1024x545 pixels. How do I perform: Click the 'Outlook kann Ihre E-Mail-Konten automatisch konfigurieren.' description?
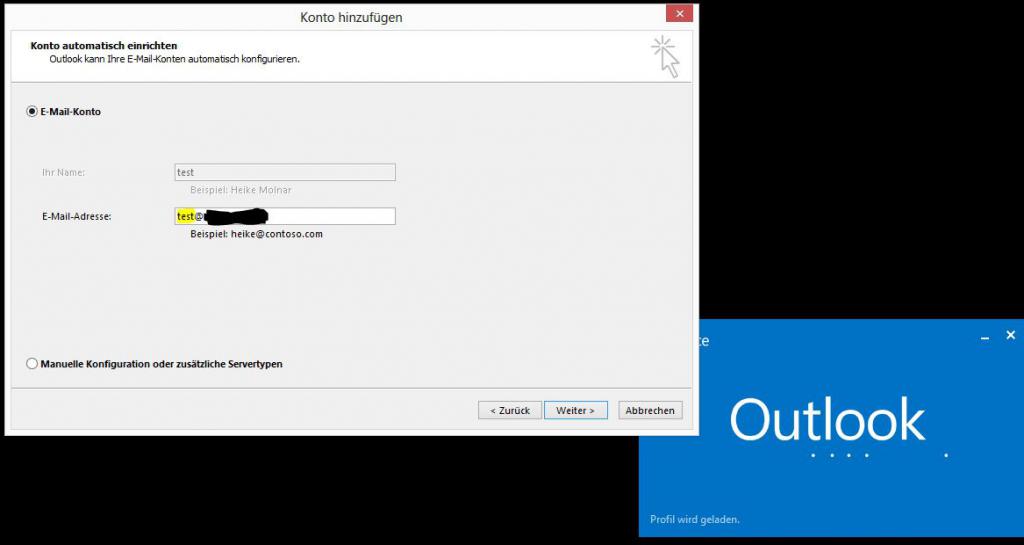[174, 59]
